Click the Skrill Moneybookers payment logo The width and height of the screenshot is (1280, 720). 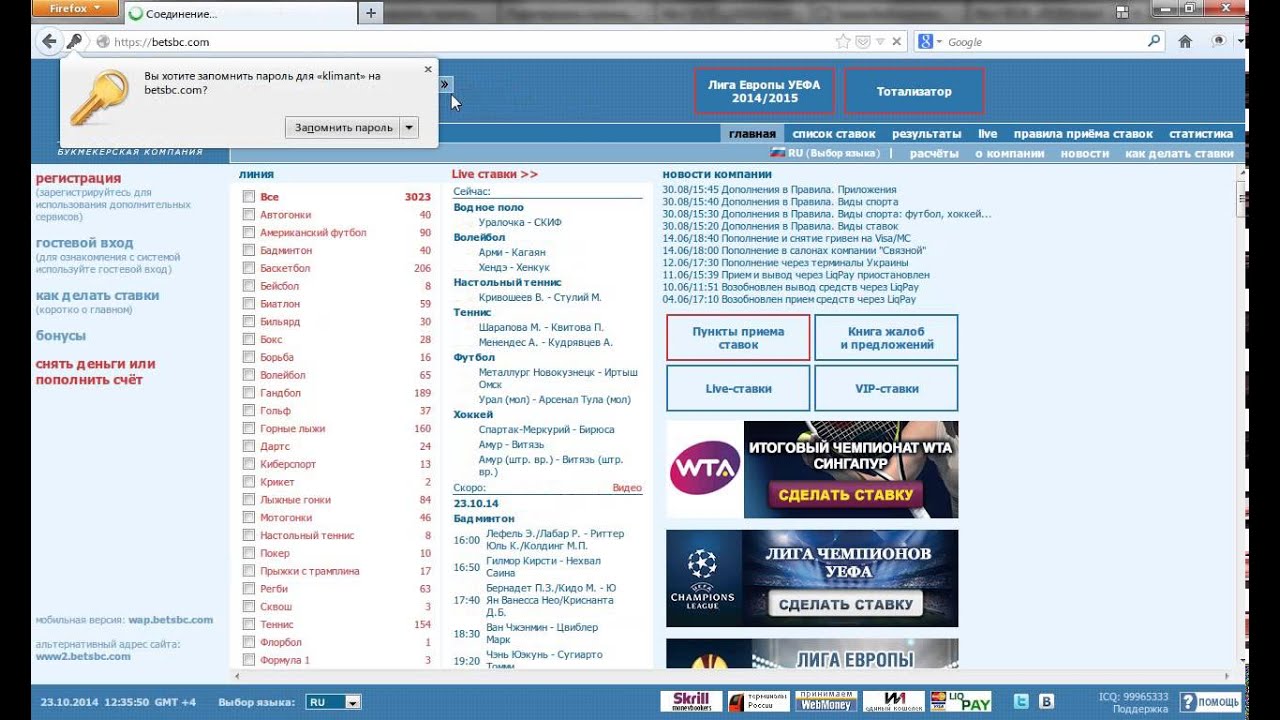tap(690, 702)
